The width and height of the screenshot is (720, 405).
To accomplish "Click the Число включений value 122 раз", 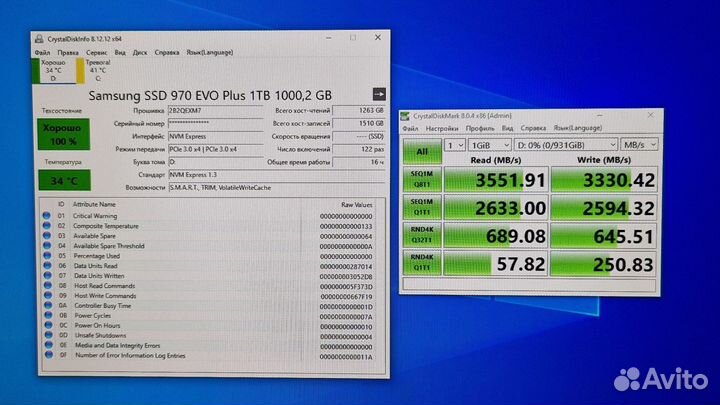I will click(x=359, y=149).
